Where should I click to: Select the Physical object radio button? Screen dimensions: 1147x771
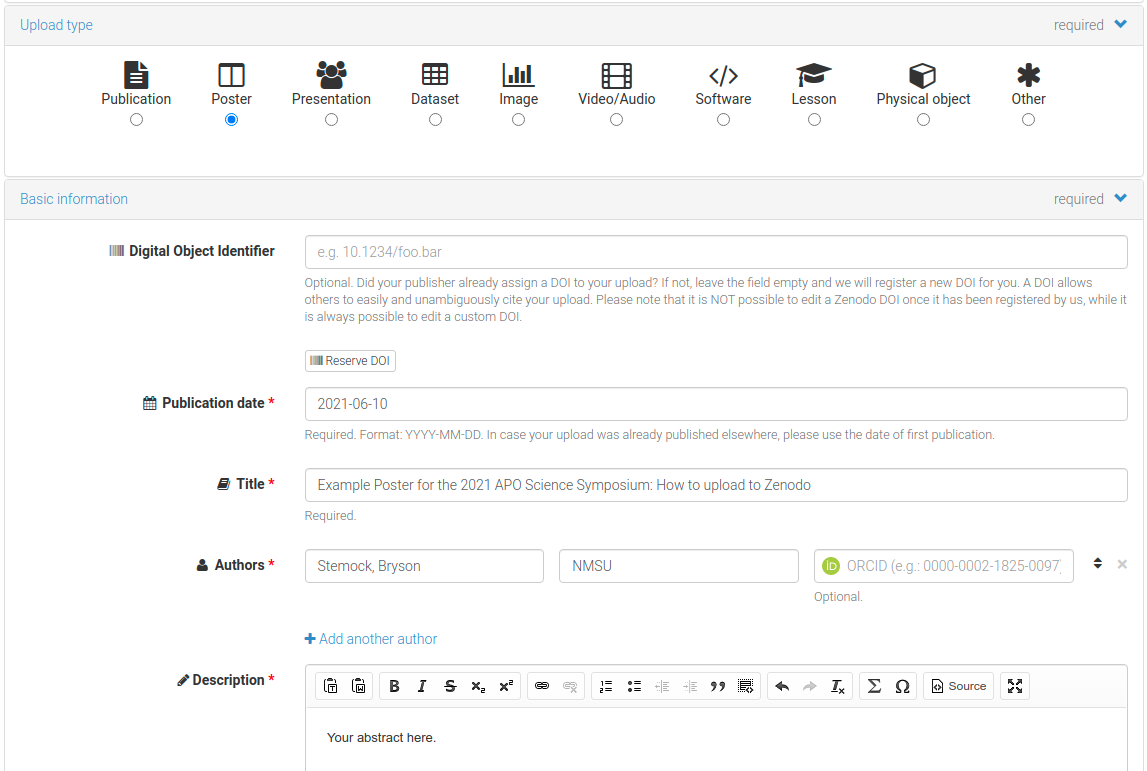click(923, 120)
